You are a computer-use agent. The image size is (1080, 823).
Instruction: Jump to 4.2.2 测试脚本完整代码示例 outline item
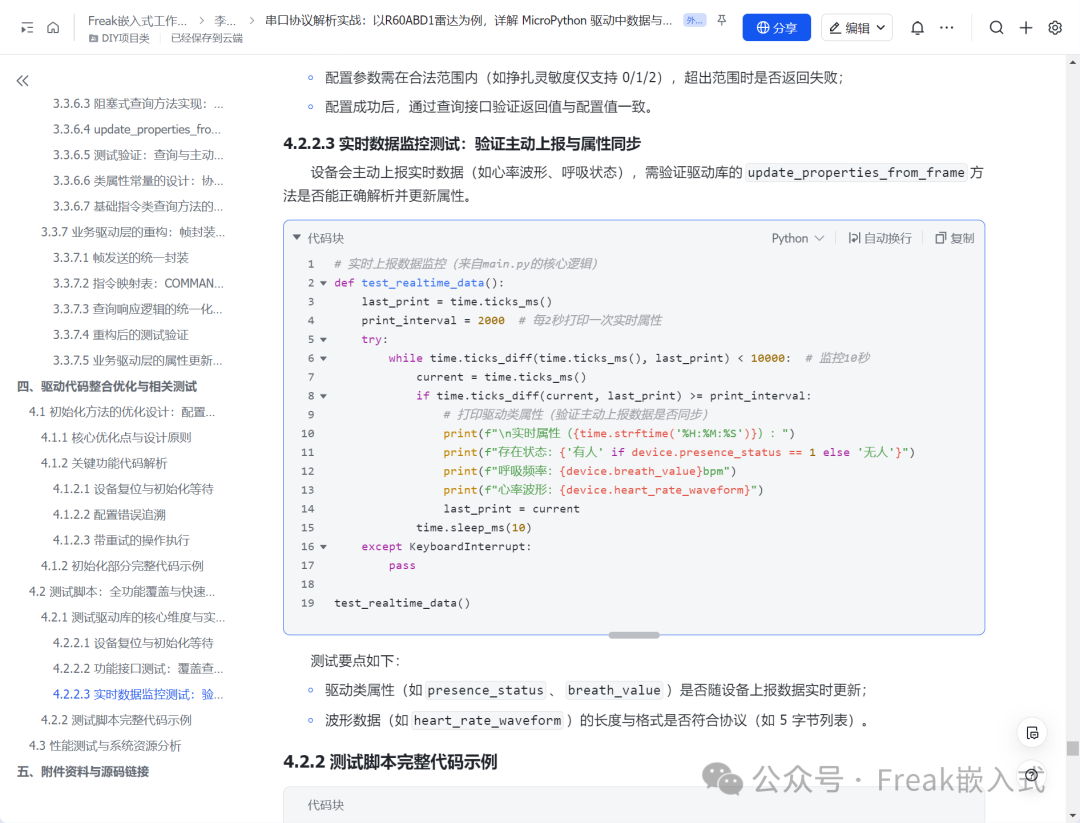(116, 720)
